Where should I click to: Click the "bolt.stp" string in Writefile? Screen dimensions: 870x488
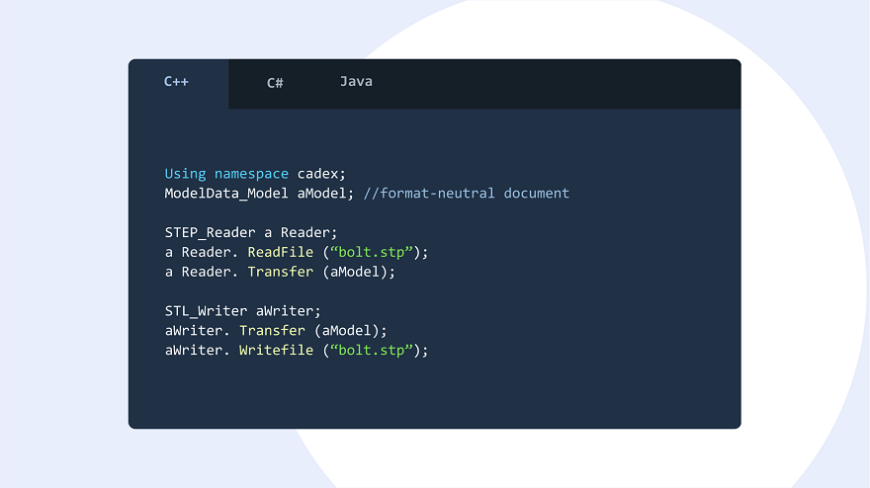click(372, 350)
